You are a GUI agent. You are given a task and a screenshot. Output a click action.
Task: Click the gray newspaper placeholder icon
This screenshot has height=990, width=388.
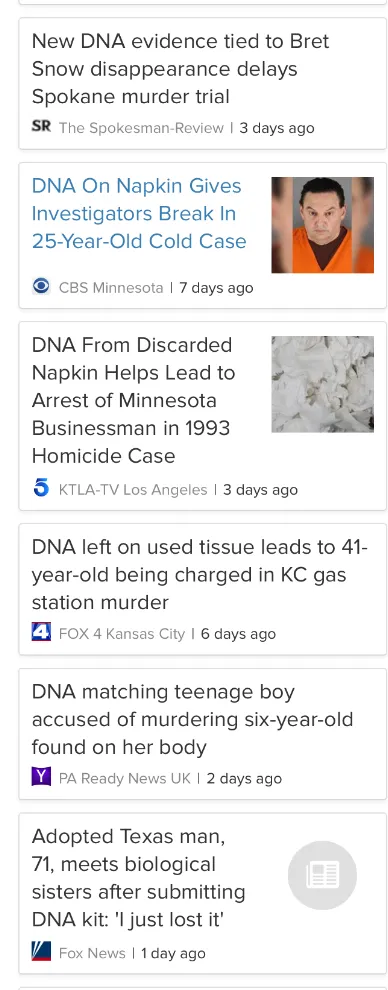[x=322, y=875]
